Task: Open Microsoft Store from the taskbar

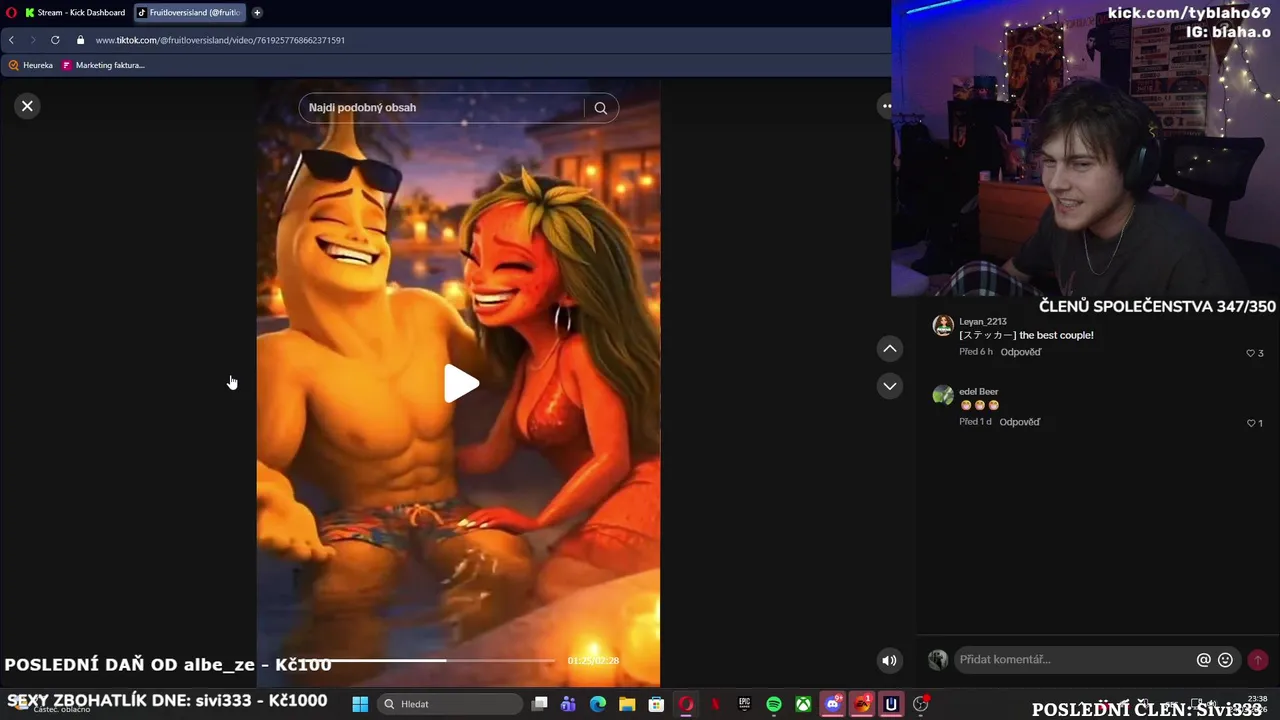Action: 656,704
